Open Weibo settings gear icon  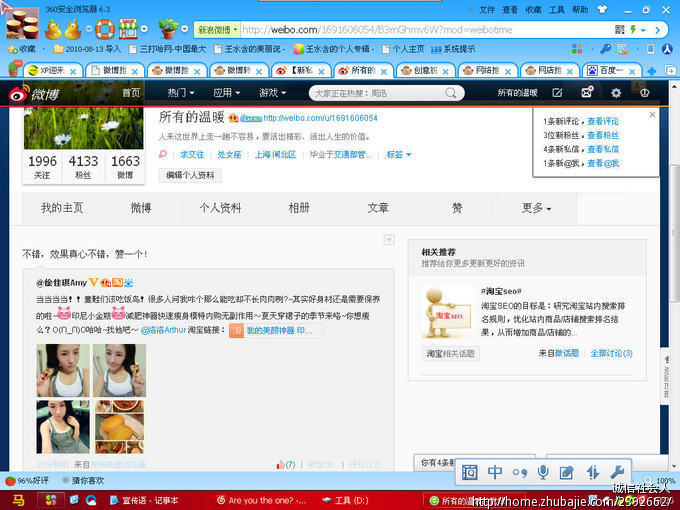(x=616, y=93)
